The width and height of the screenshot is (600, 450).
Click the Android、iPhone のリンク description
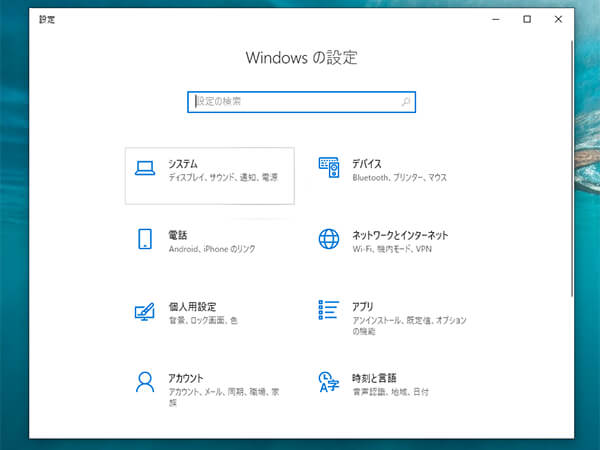[x=212, y=249]
